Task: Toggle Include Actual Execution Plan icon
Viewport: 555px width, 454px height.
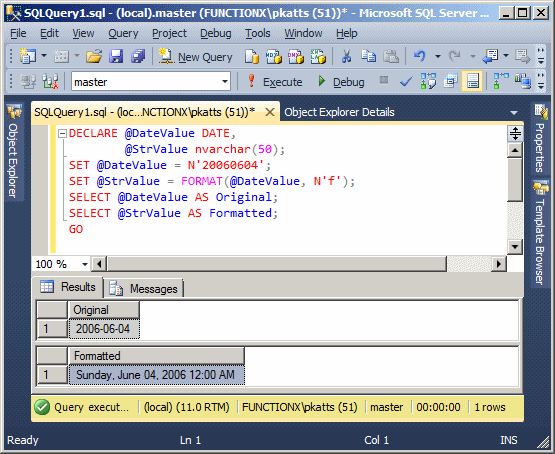Action: click(501, 81)
